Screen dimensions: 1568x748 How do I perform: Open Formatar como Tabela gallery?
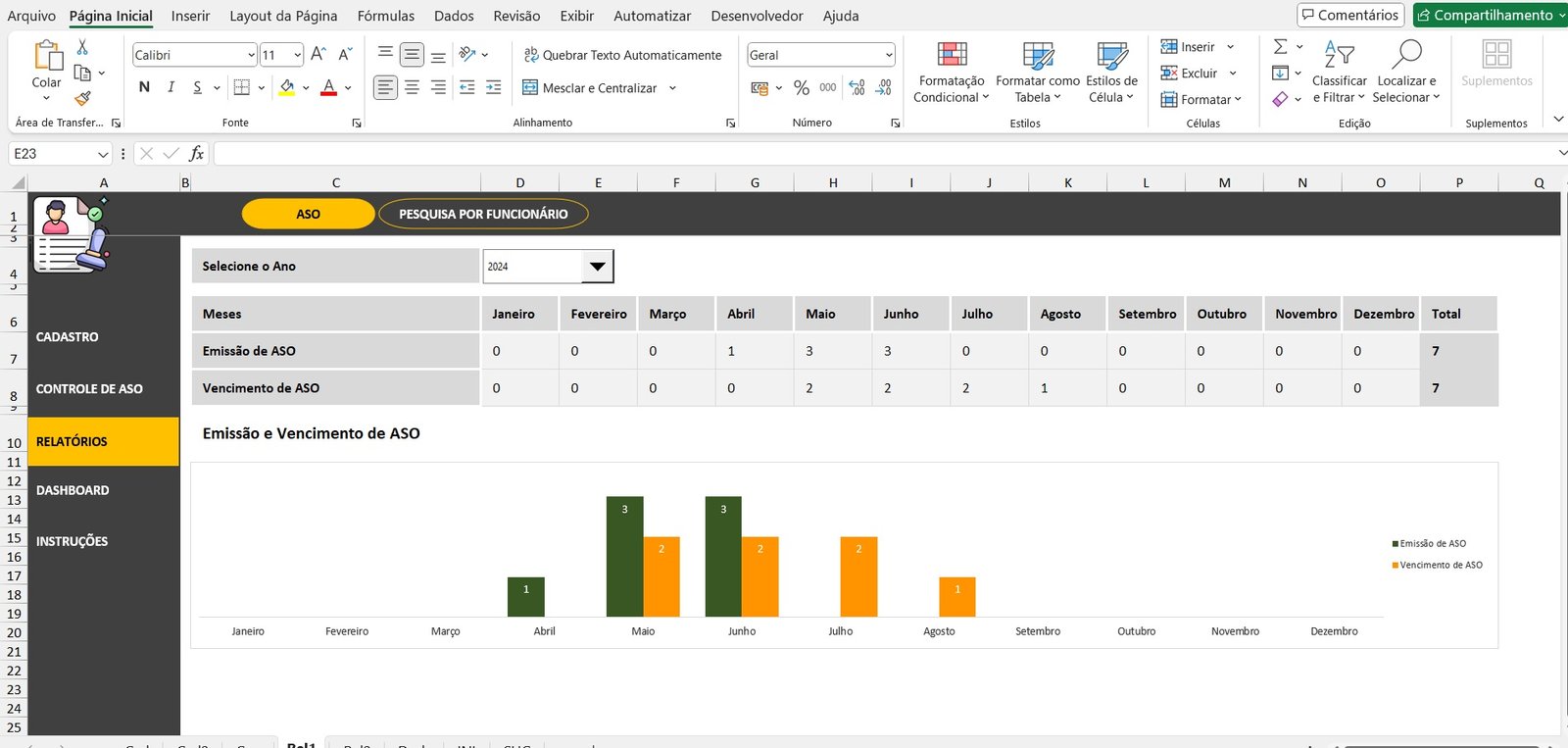[x=1038, y=72]
